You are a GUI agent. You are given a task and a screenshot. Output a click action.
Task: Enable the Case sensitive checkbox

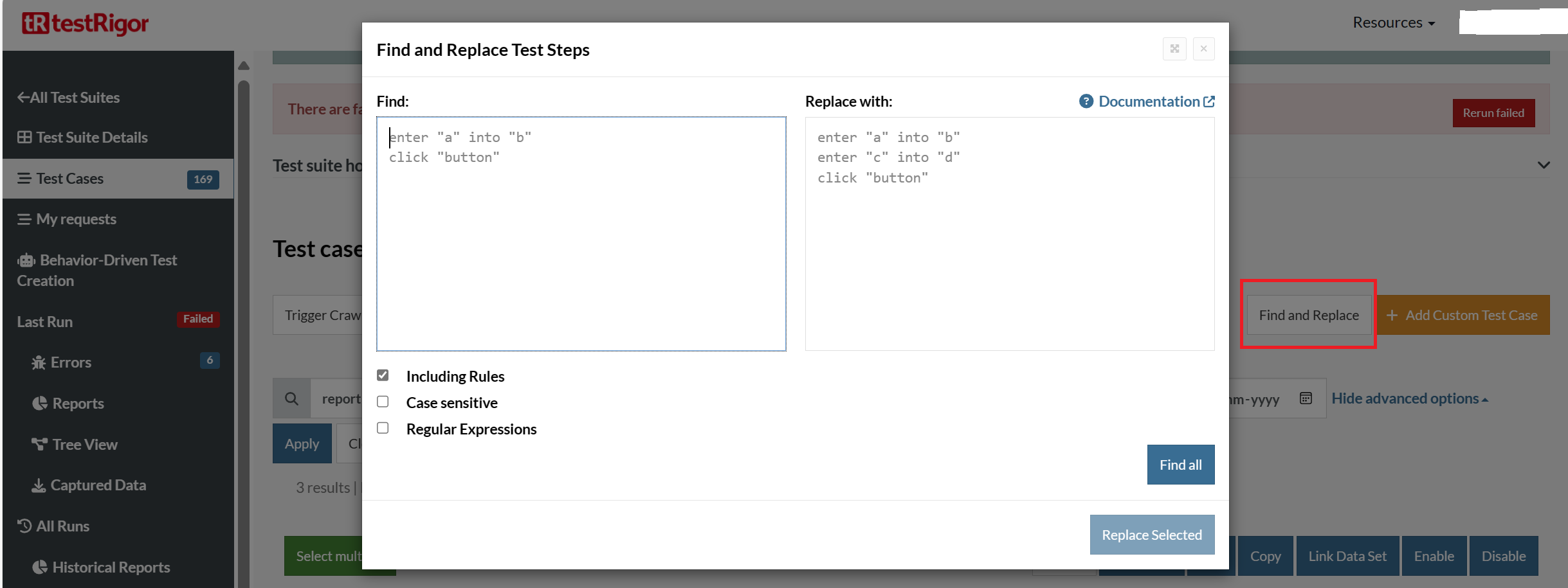[x=383, y=402]
